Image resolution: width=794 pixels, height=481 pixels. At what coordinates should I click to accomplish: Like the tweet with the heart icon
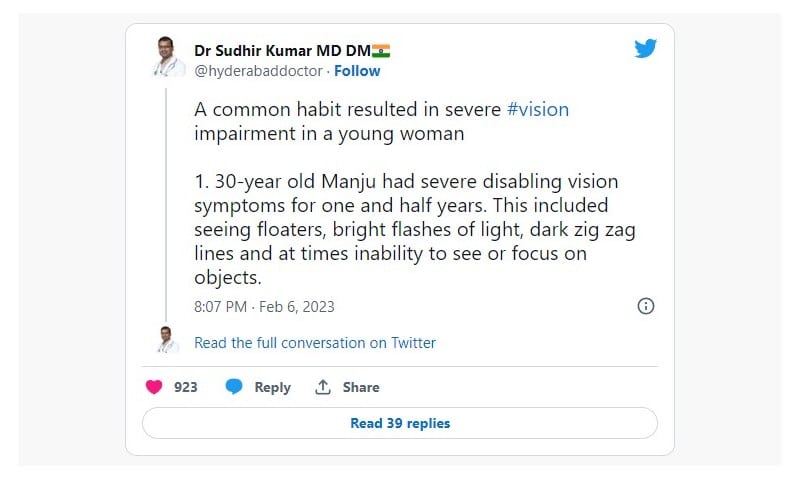pyautogui.click(x=154, y=387)
